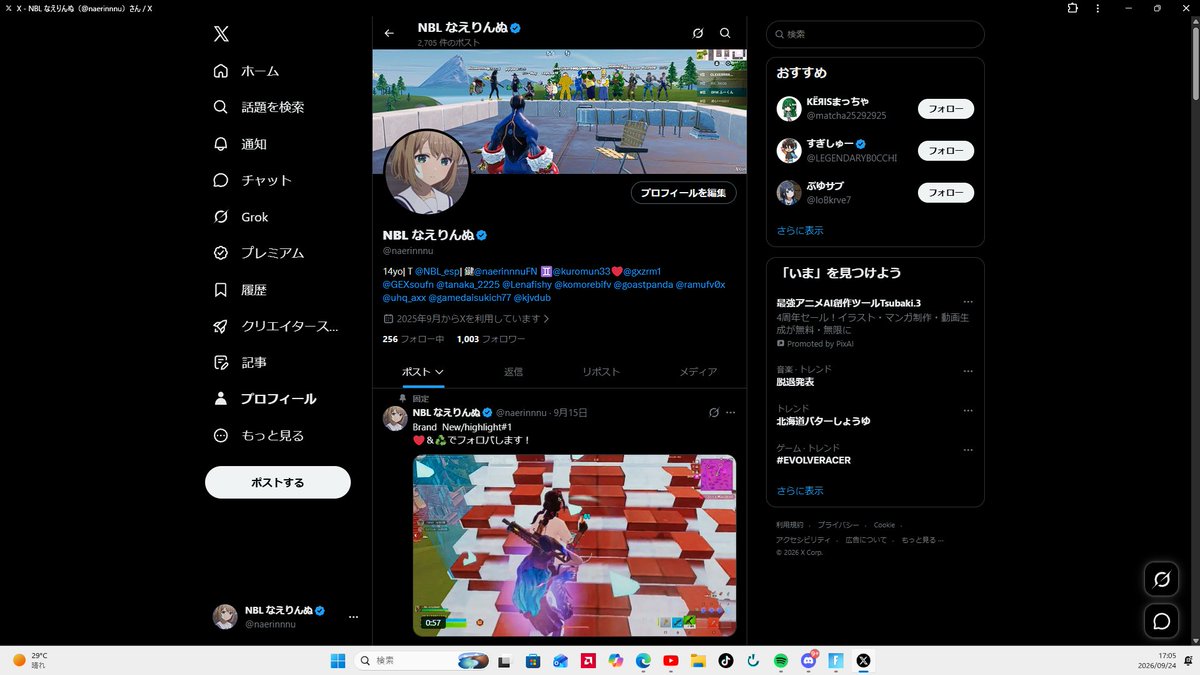Open Creator Studio (クリエイタース…)
Viewport: 1200px width, 675px height.
(x=276, y=326)
